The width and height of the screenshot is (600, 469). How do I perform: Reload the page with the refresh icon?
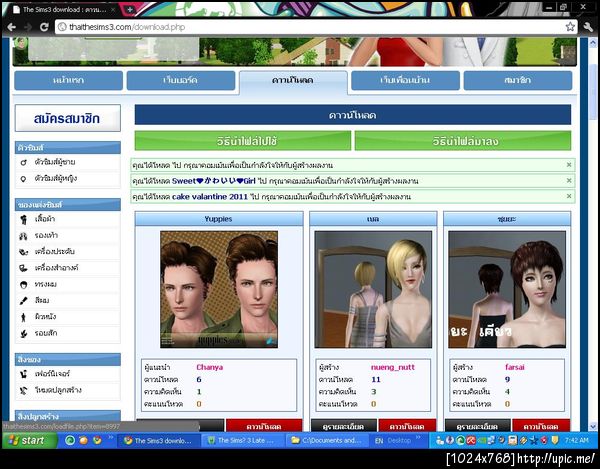click(x=44, y=27)
